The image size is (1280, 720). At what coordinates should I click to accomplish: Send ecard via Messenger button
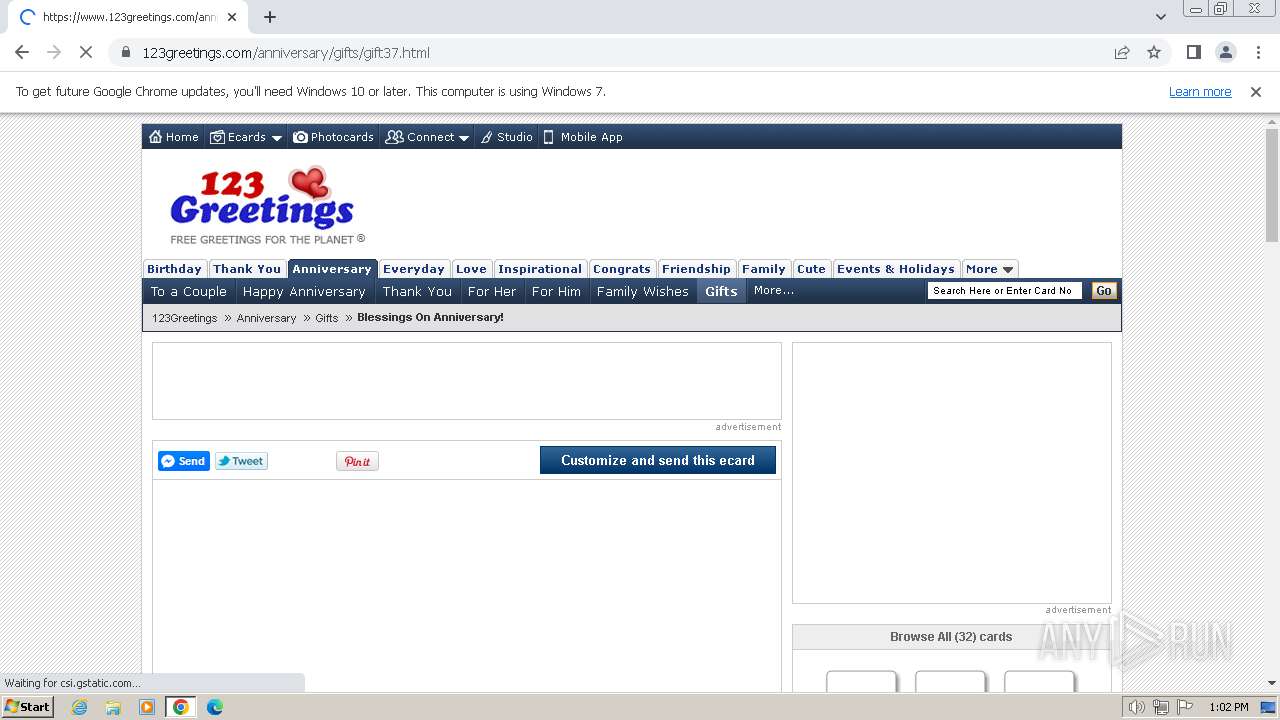(x=184, y=461)
